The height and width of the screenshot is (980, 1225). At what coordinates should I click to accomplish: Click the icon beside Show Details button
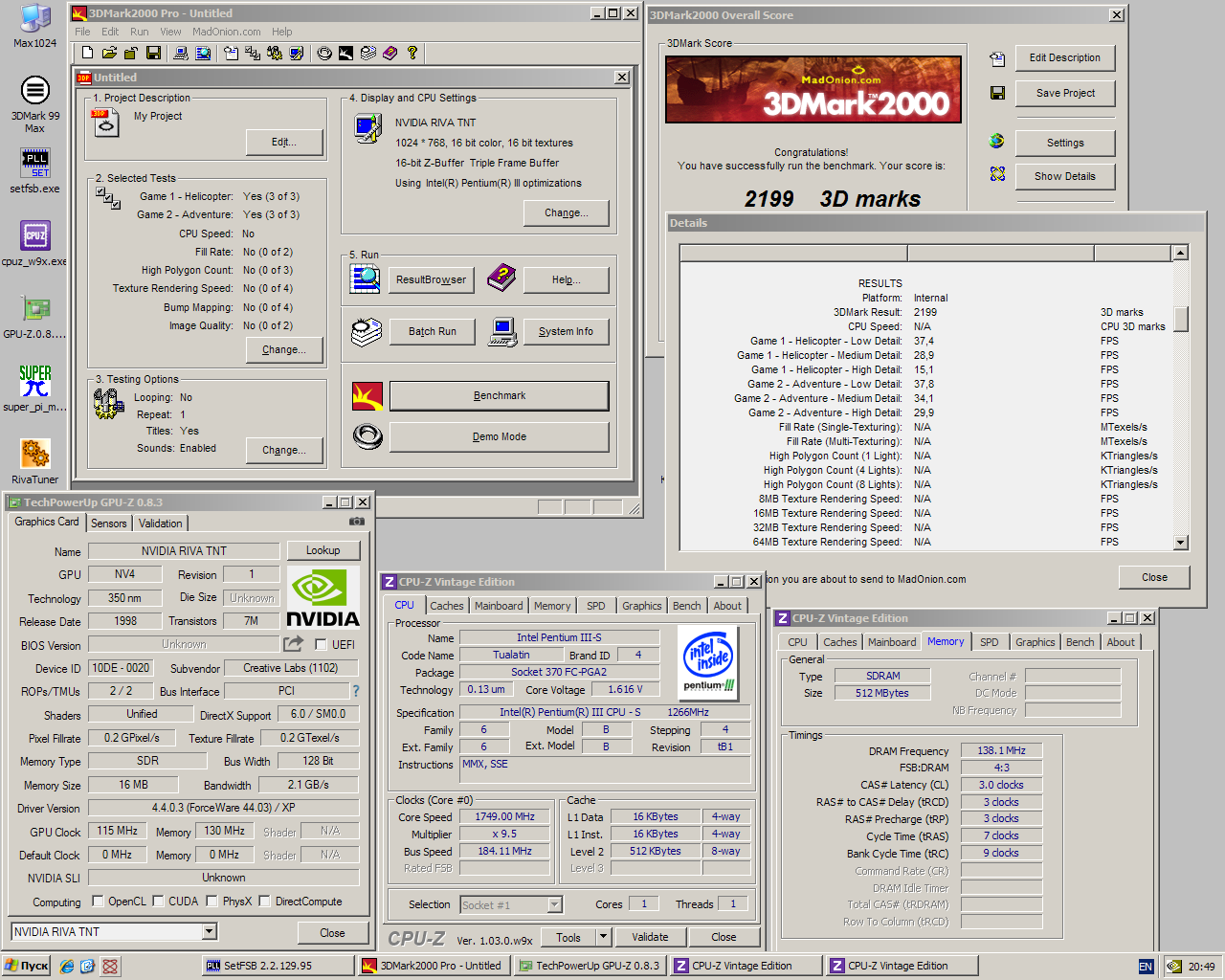click(997, 173)
